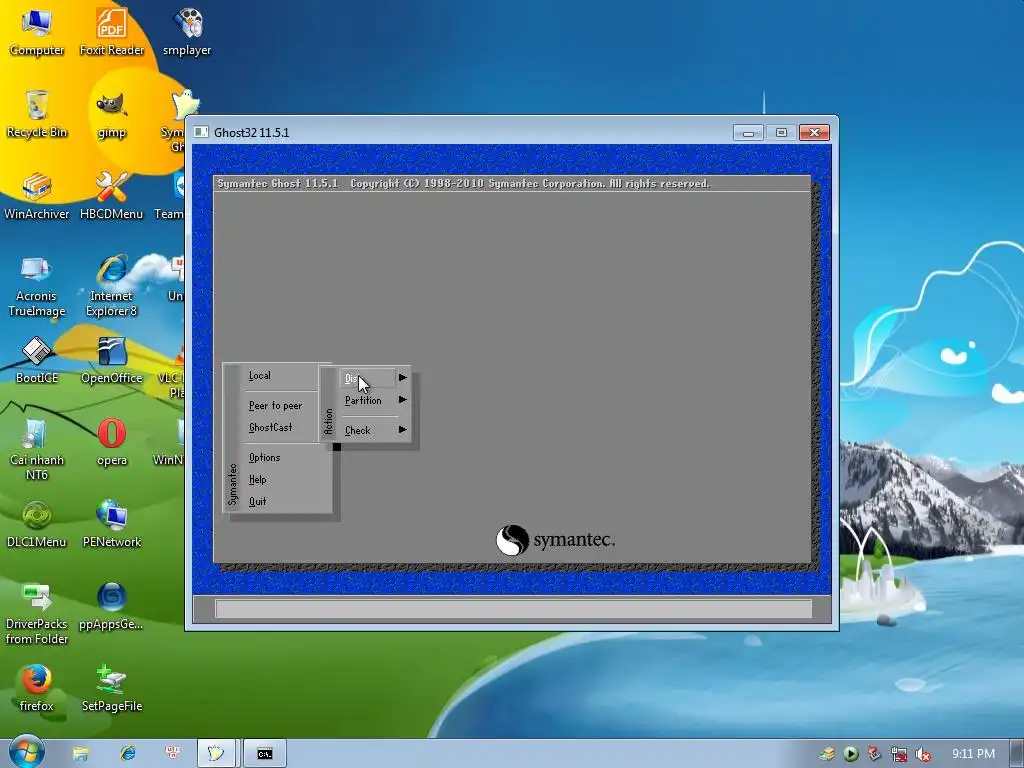Open firefox desktop shortcut

pyautogui.click(x=37, y=689)
